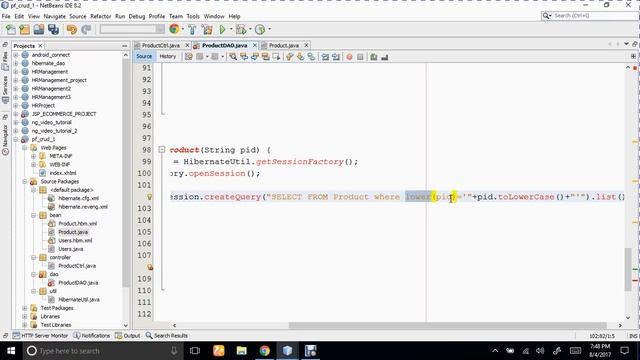The height and width of the screenshot is (360, 640).
Task: Click the Windows 'Type here to search' box
Action: [102, 351]
